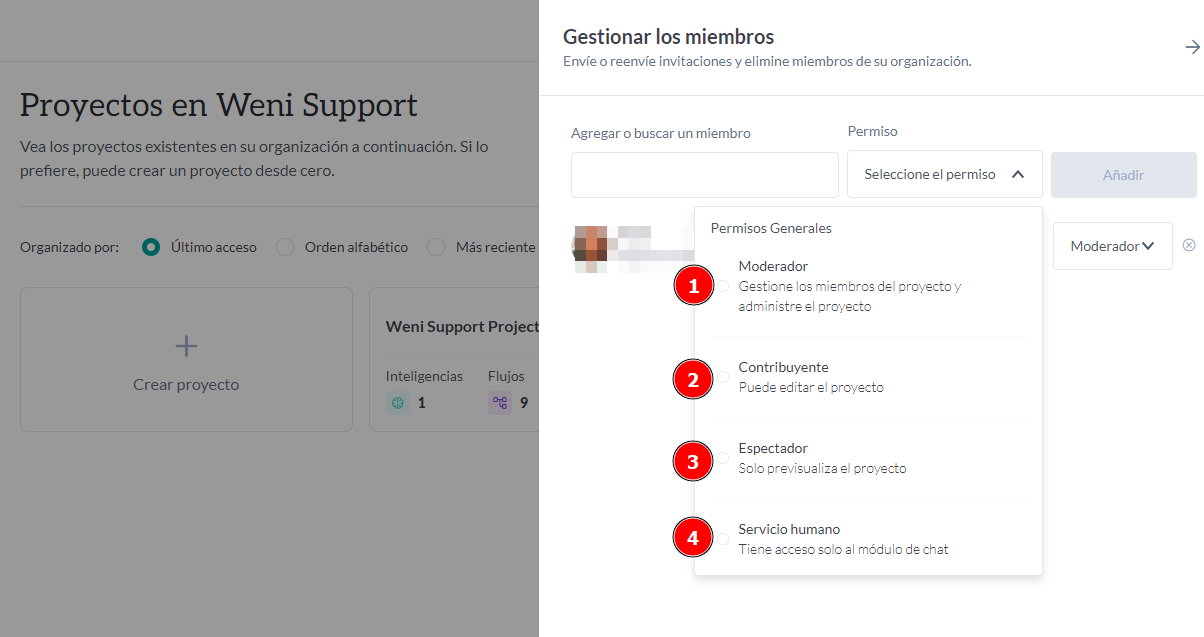Screen dimensions: 1204x637
Task: Open the Moderador role dropdown
Action: pos(1112,245)
